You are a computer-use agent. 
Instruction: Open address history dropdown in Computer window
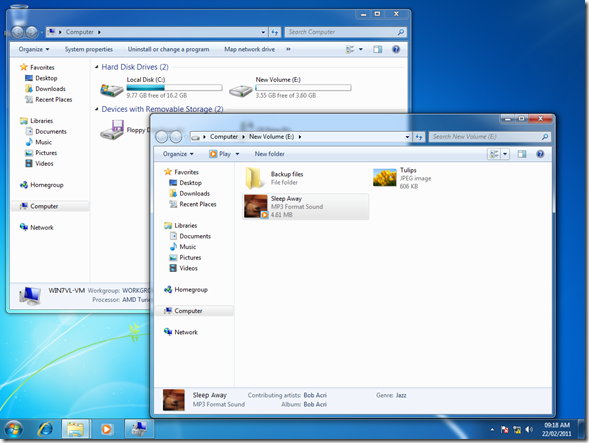[263, 32]
